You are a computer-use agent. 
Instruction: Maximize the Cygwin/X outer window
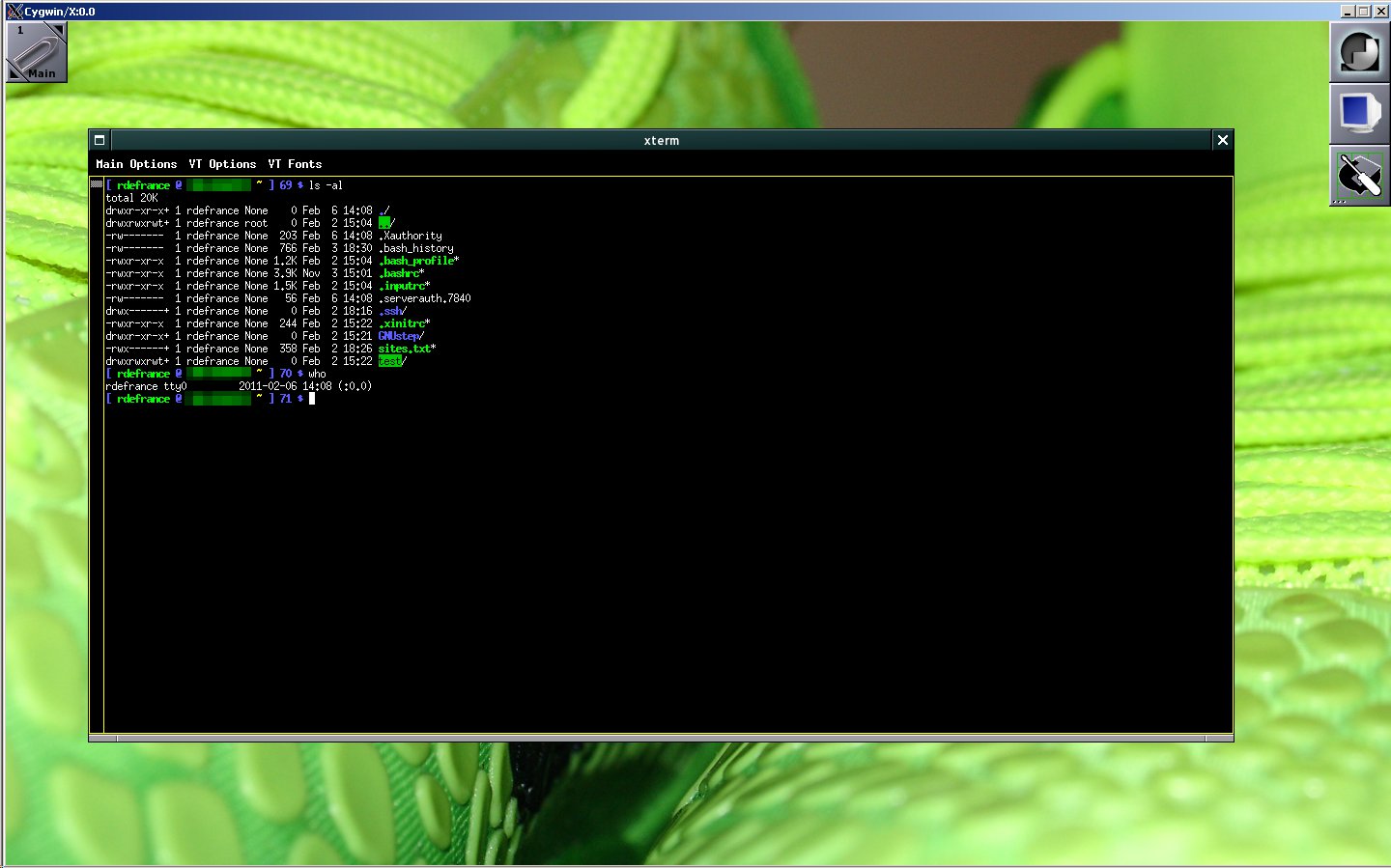point(1363,12)
